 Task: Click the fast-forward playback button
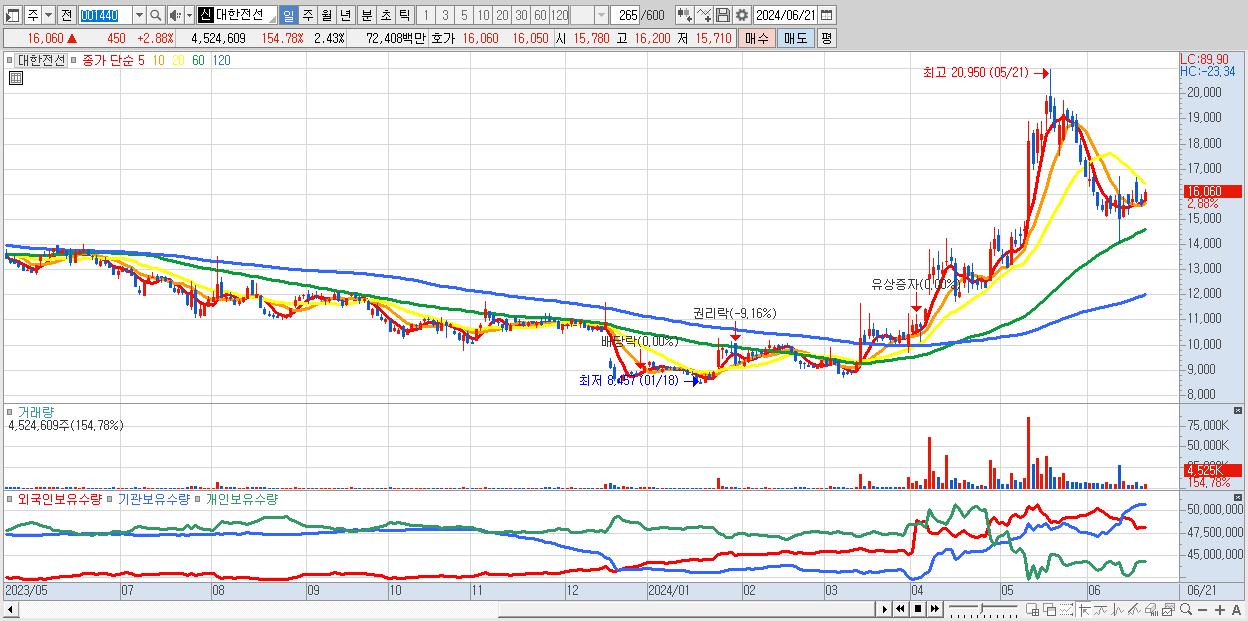tap(934, 609)
